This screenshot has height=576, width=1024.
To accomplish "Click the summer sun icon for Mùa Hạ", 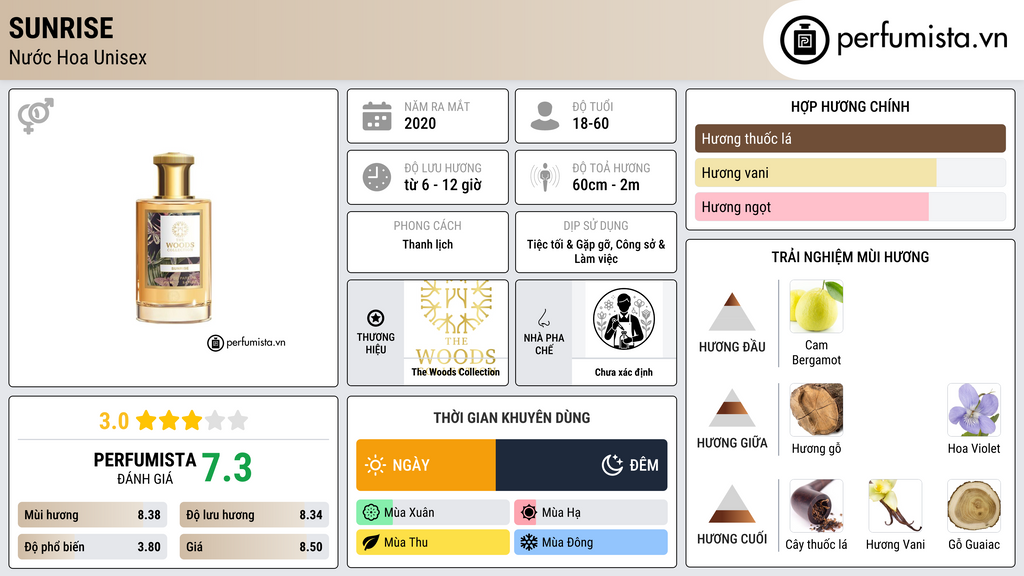I will pos(529,513).
